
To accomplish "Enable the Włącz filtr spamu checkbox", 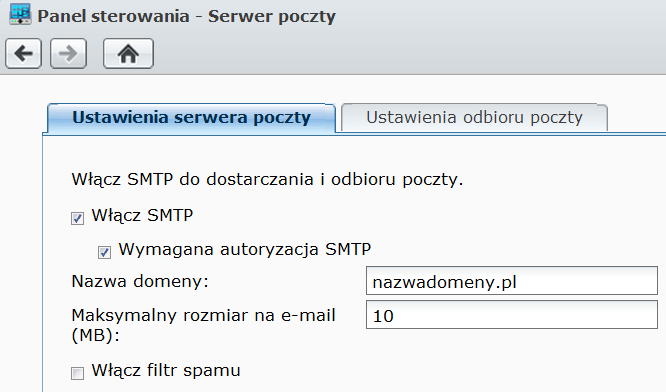I will pos(77,373).
